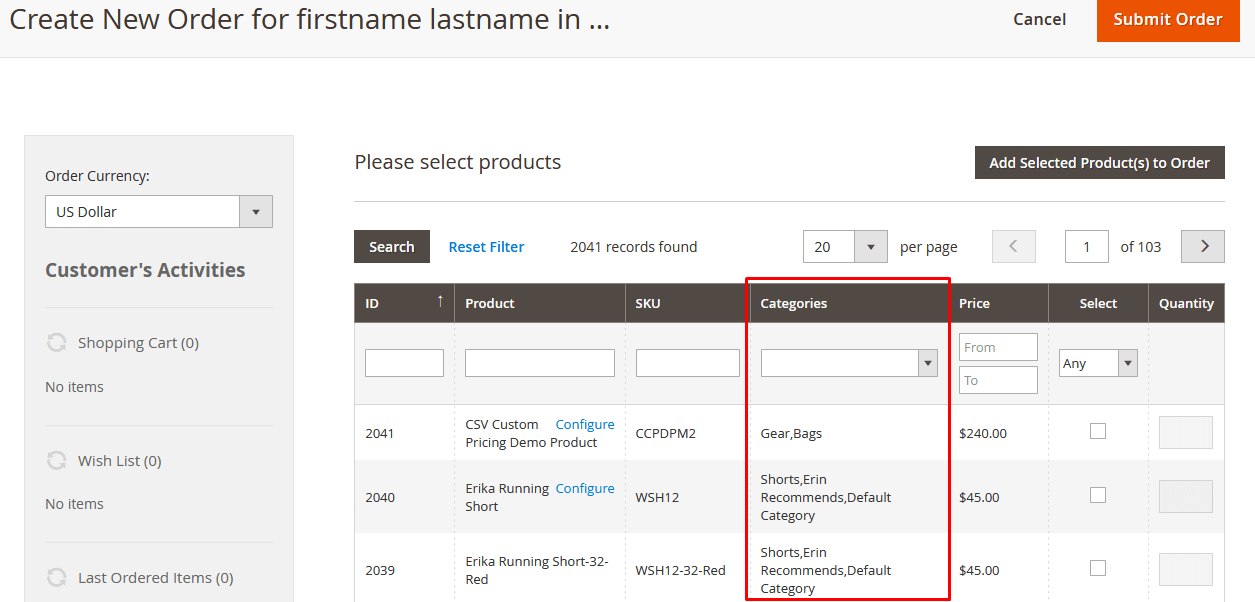Refresh the Last Ordered Items section
The width and height of the screenshot is (1255, 602).
tap(57, 578)
